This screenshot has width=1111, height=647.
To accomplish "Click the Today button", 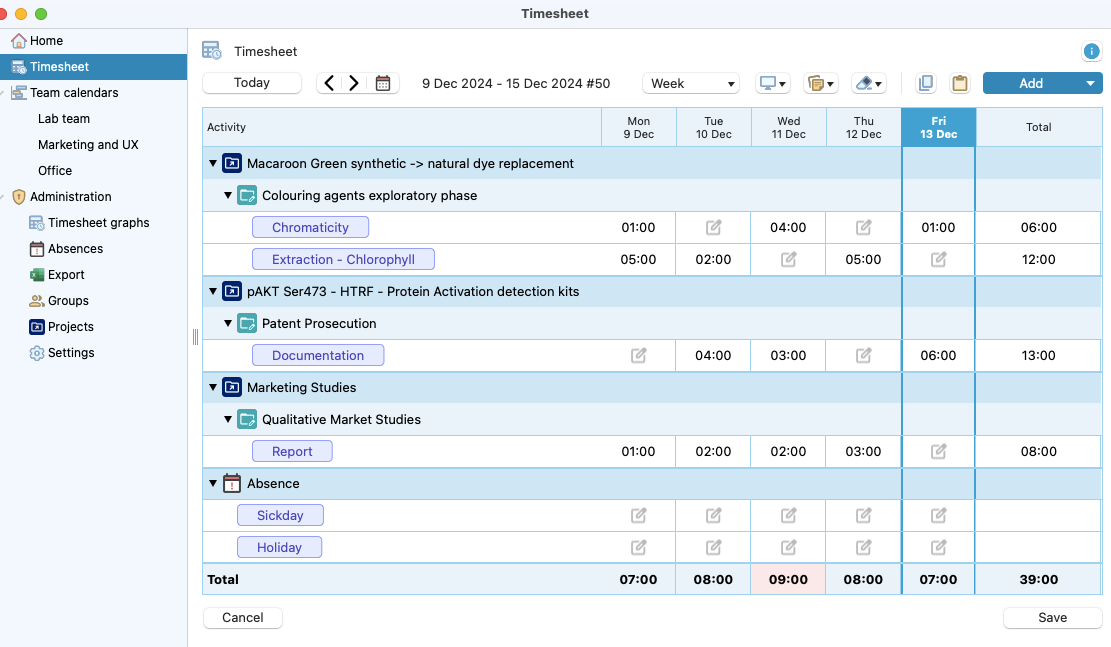I will pos(251,83).
